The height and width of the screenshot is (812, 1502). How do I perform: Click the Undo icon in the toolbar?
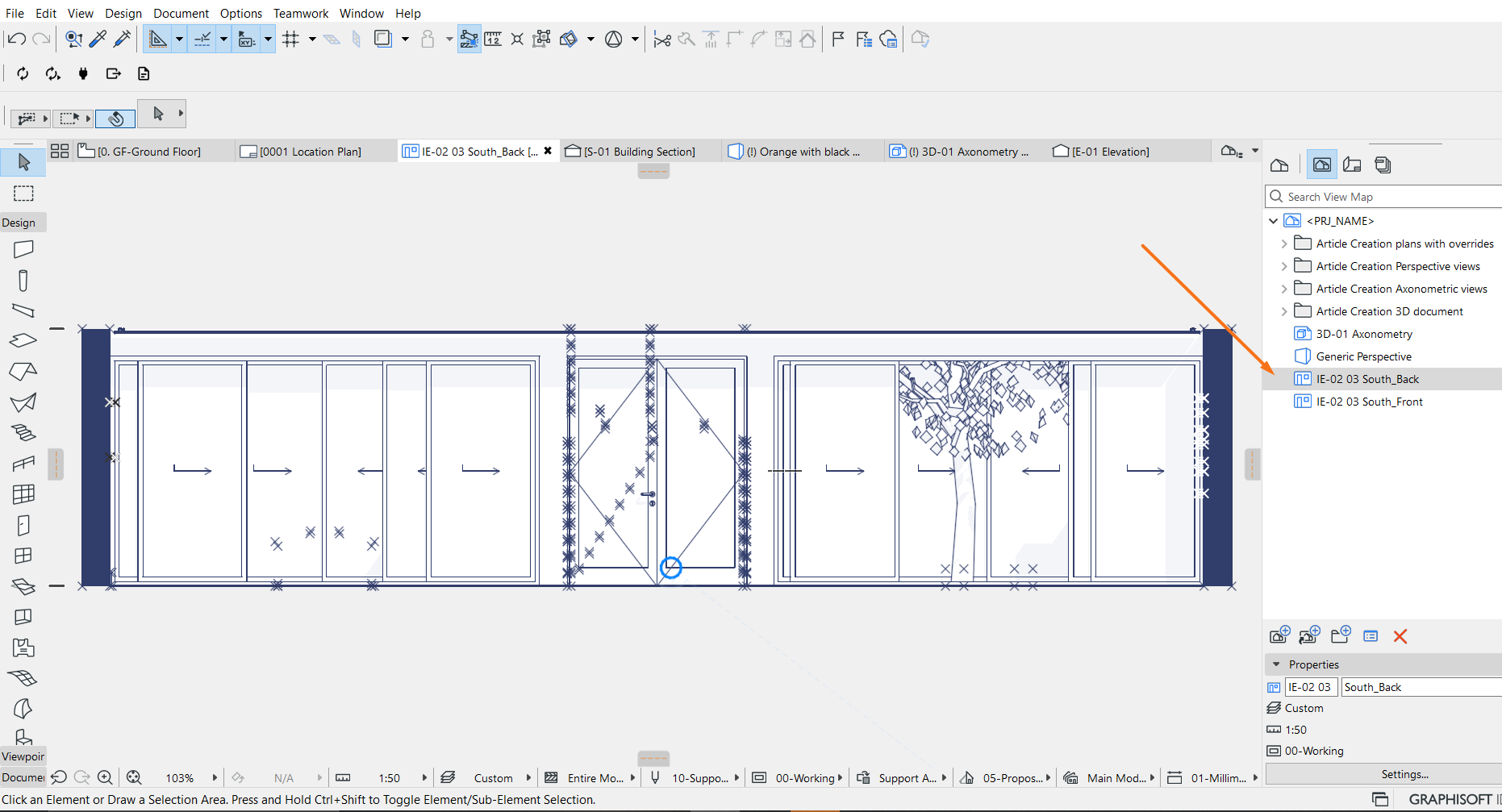pos(16,39)
